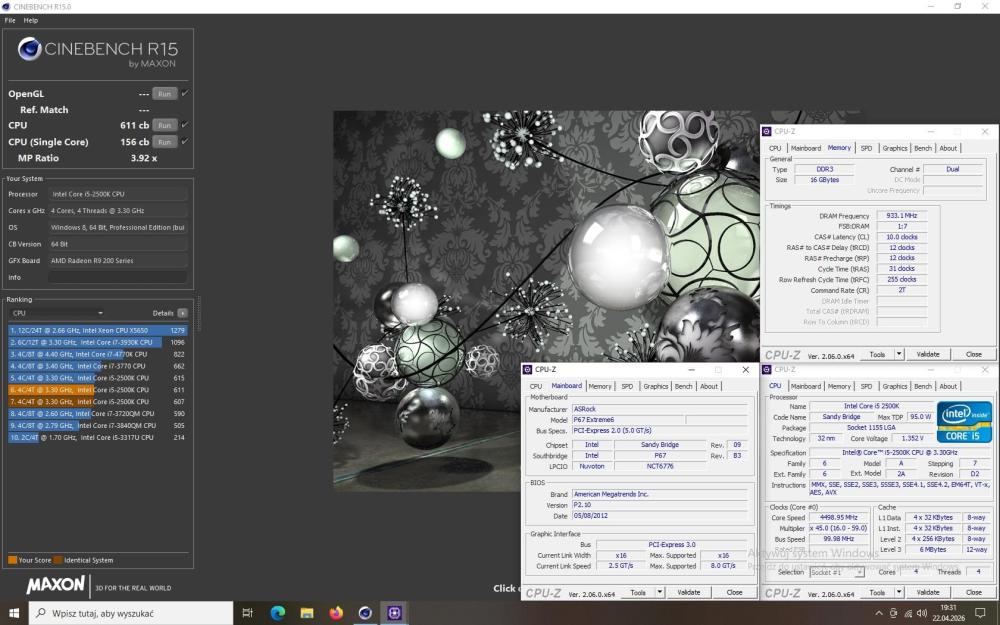Image resolution: width=1000 pixels, height=625 pixels.
Task: Open the notification center icon
Action: pyautogui.click(x=980, y=613)
